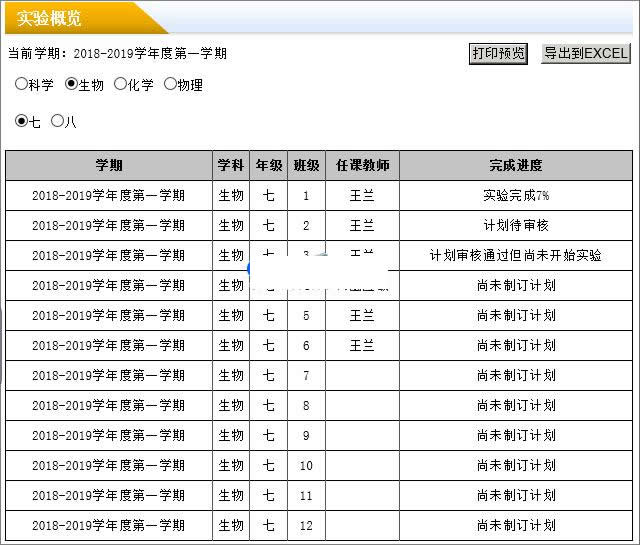Switch to grade 八 radio button
Image resolution: width=640 pixels, height=545 pixels.
(57, 121)
